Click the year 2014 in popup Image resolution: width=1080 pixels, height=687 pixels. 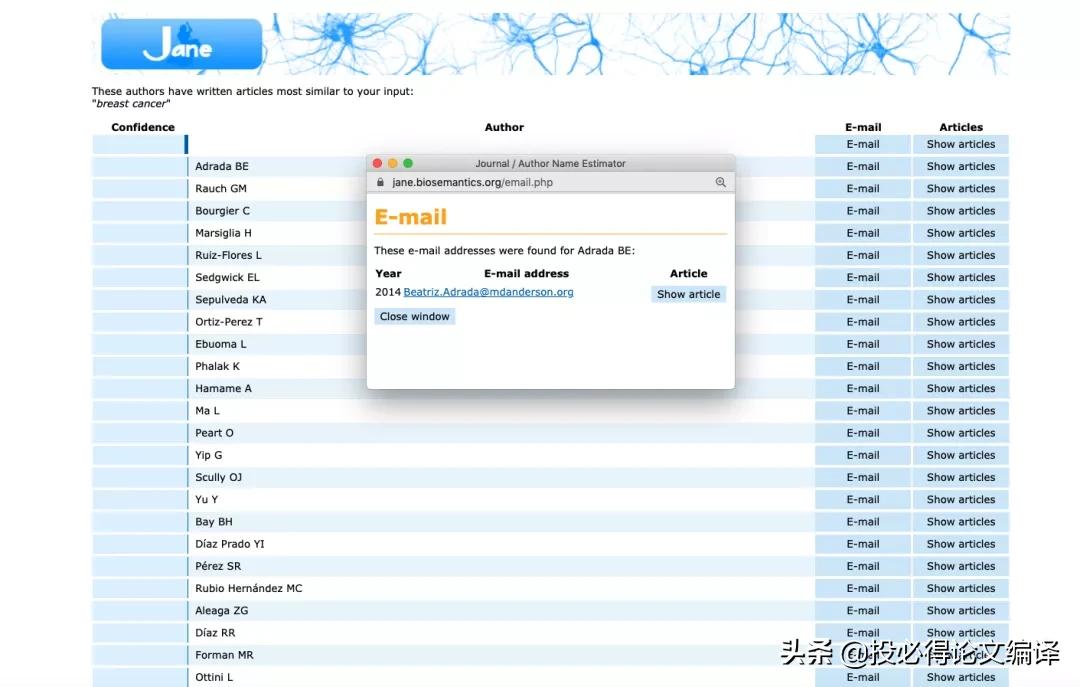pyautogui.click(x=388, y=292)
